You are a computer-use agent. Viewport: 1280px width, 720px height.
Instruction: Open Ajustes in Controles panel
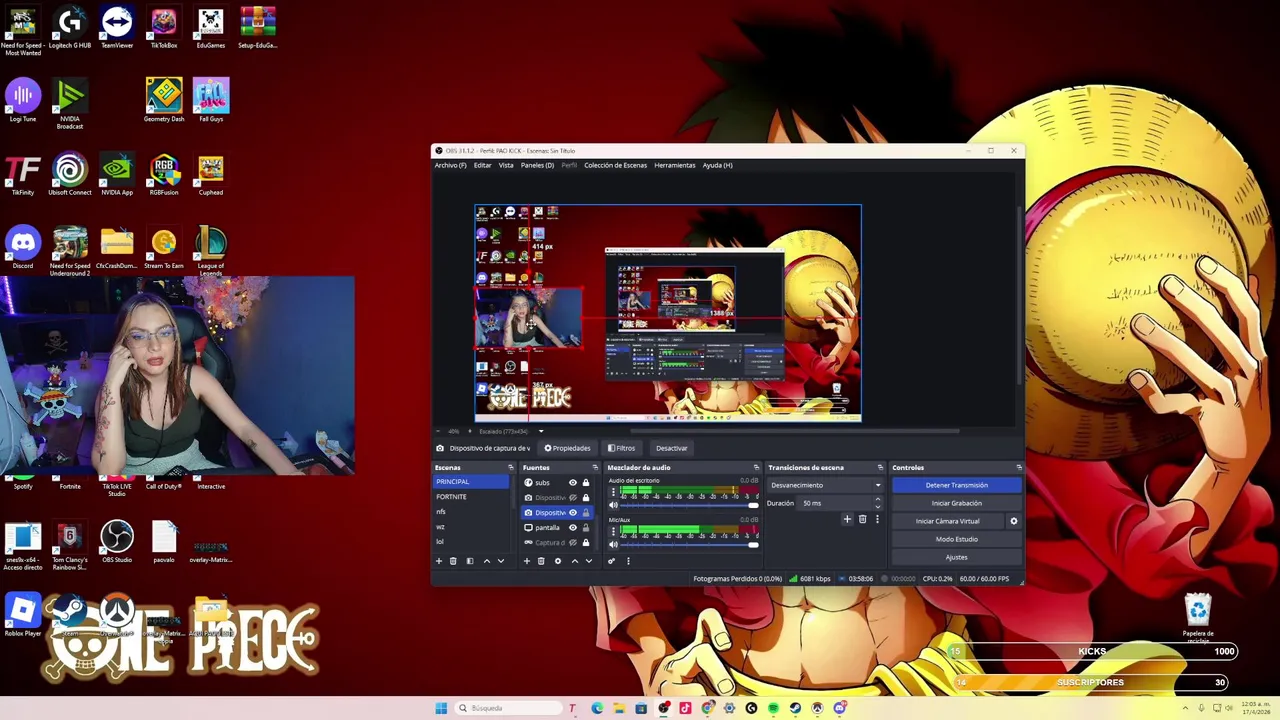coord(956,557)
